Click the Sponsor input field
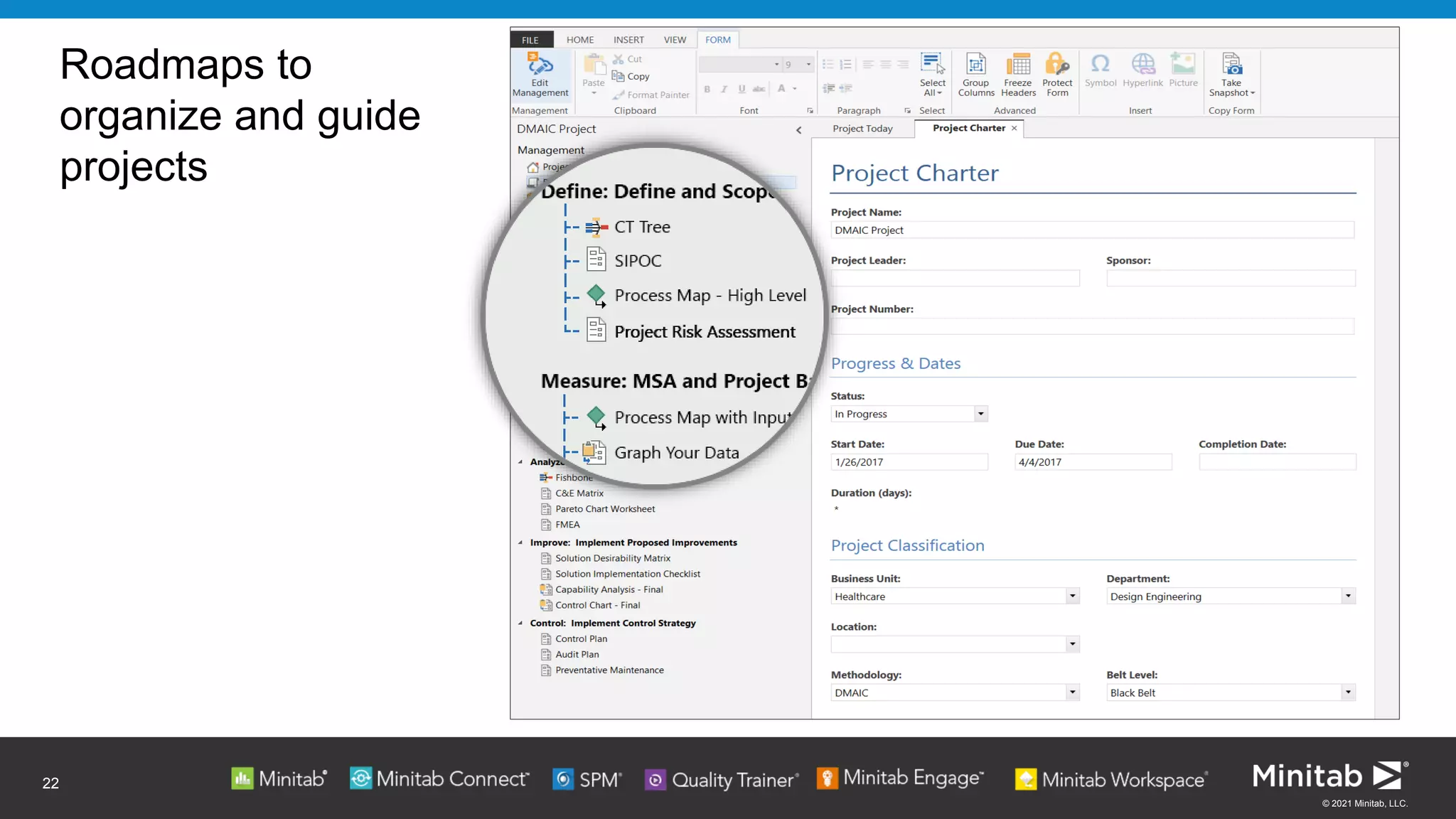The image size is (1456, 819). [1231, 279]
